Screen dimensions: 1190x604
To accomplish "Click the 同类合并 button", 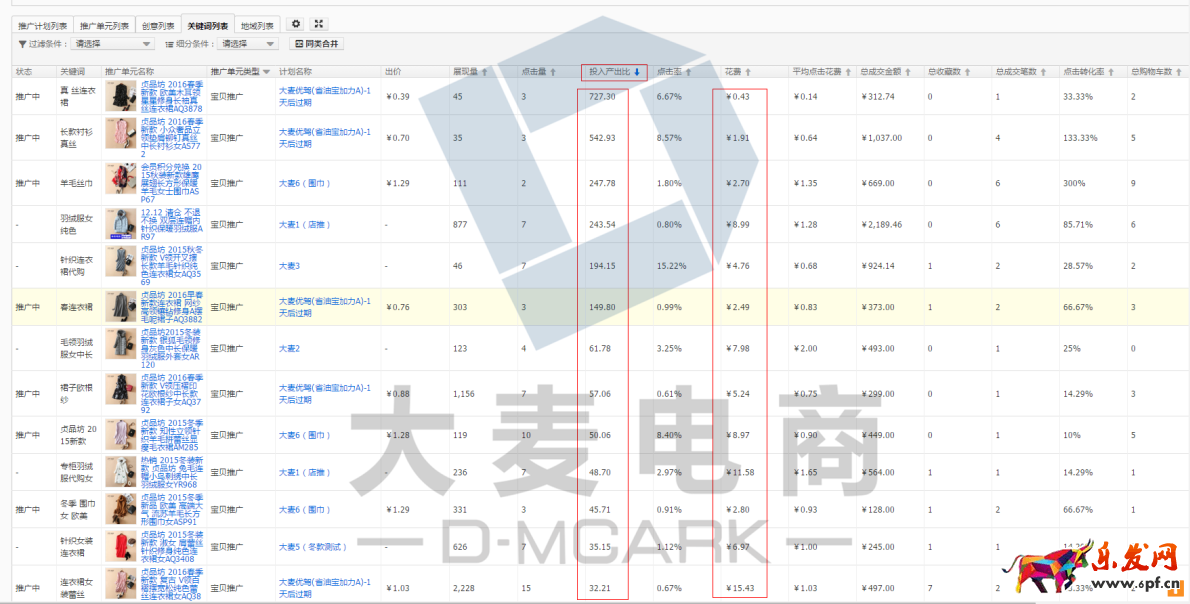I will pyautogui.click(x=316, y=44).
